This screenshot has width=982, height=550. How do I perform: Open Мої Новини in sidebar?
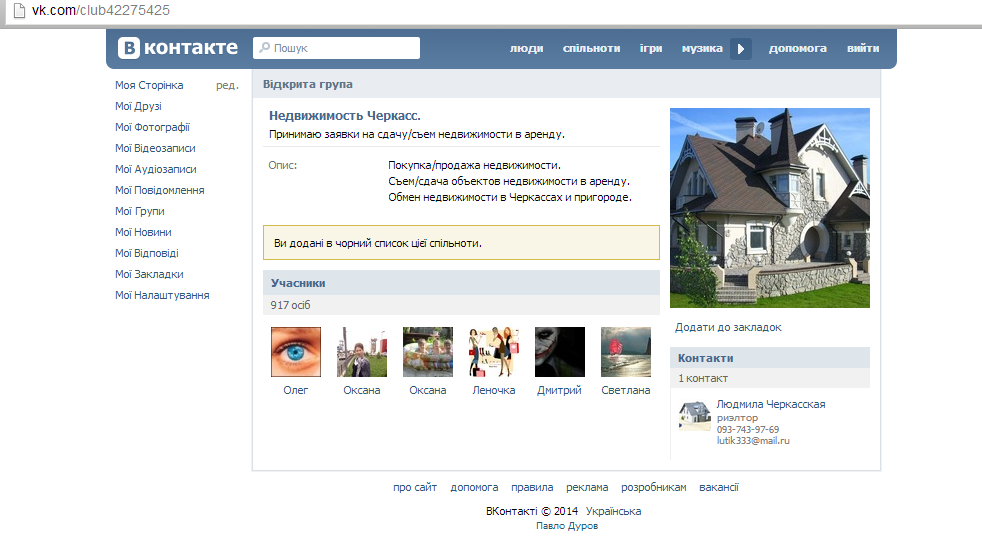[143, 232]
